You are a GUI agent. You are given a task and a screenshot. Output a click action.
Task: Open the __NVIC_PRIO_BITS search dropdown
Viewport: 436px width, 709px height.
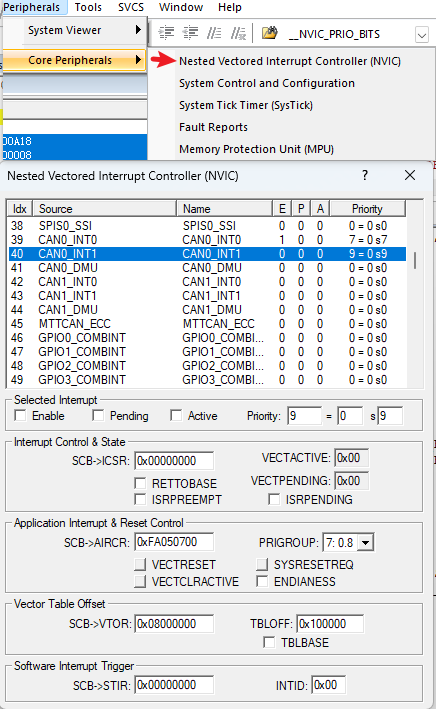(x=422, y=35)
